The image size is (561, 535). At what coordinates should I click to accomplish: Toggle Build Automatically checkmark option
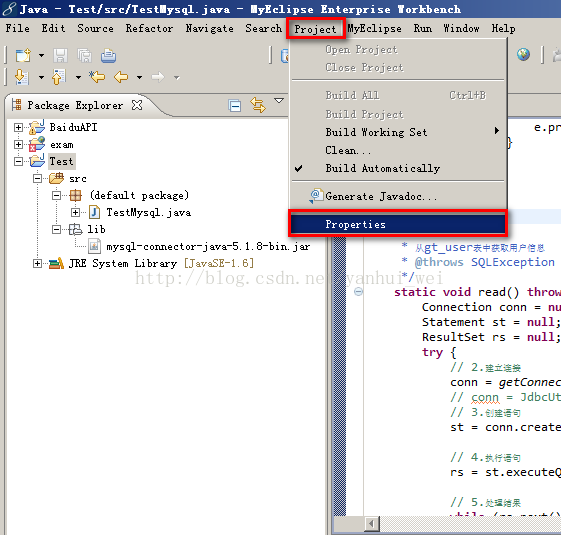point(383,168)
